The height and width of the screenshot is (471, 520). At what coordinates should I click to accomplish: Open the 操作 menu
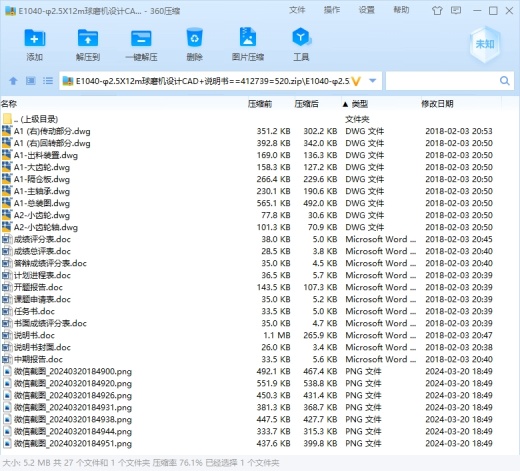pos(332,10)
